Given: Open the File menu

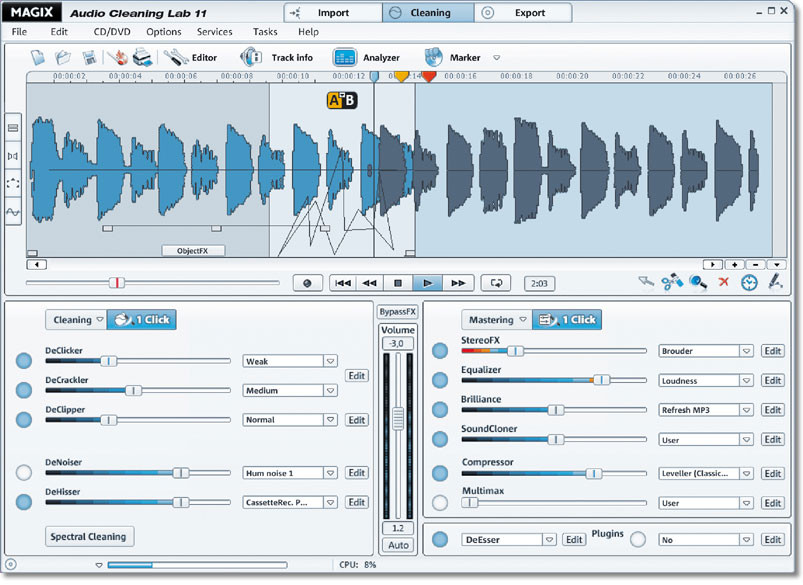Looking at the screenshot, I should [19, 32].
